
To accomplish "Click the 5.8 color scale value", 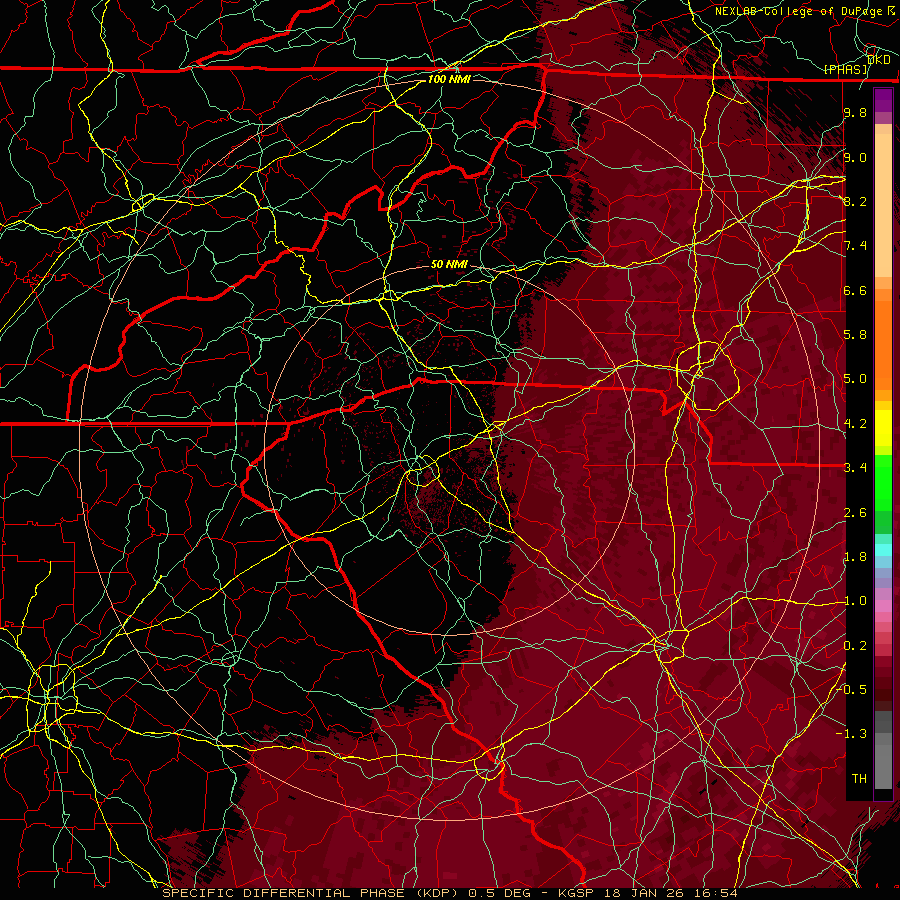I will 855,335.
